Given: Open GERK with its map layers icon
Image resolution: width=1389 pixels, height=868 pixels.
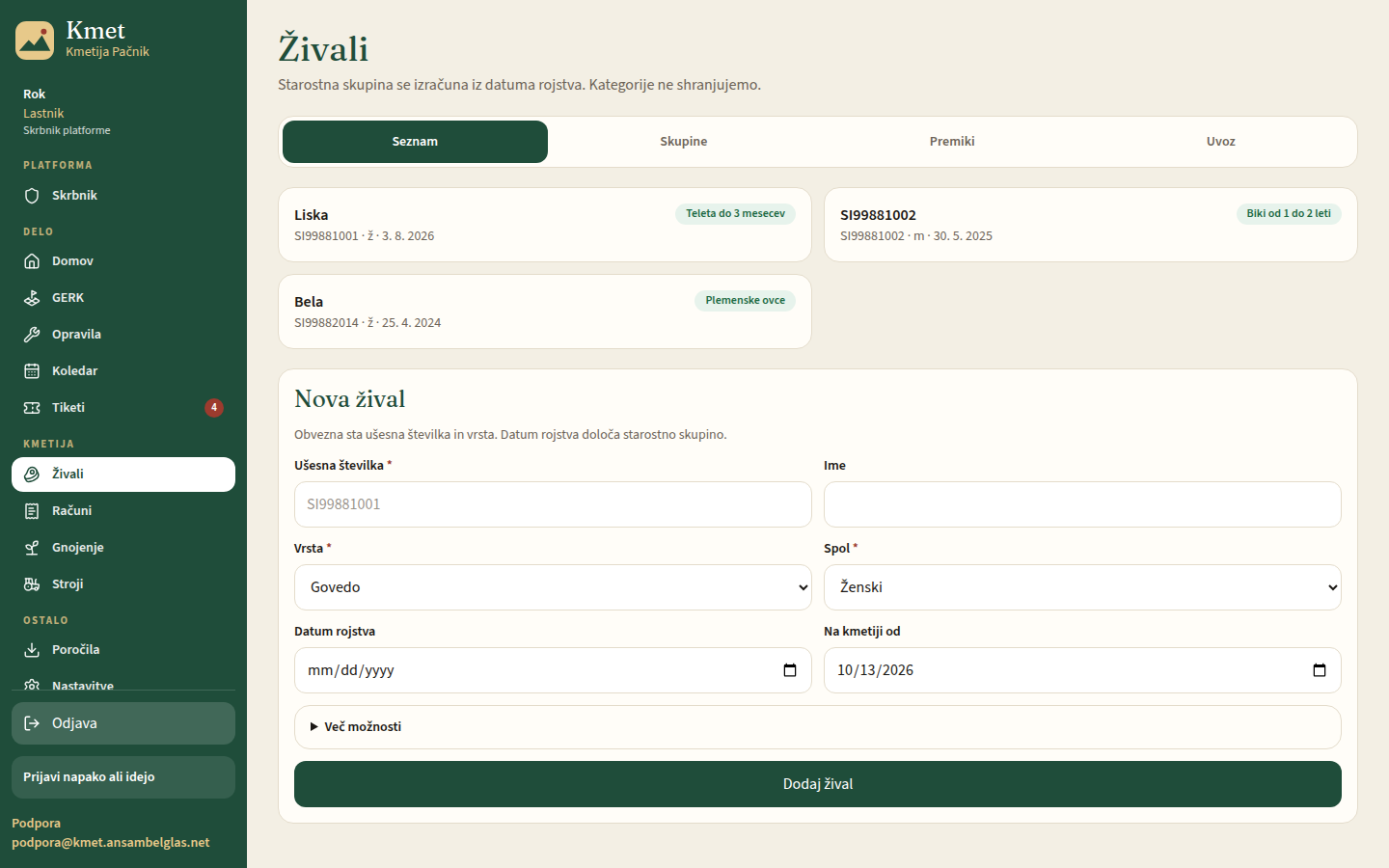Looking at the screenshot, I should point(32,298).
